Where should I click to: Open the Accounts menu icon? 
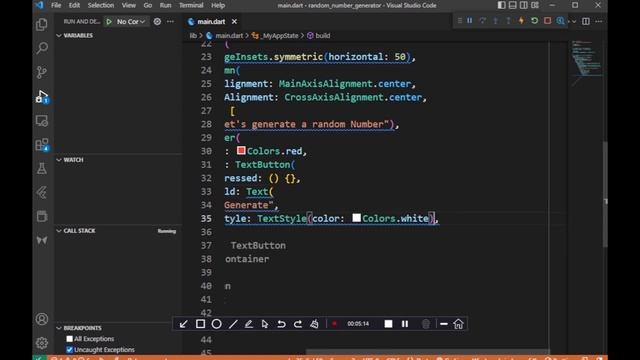42,319
